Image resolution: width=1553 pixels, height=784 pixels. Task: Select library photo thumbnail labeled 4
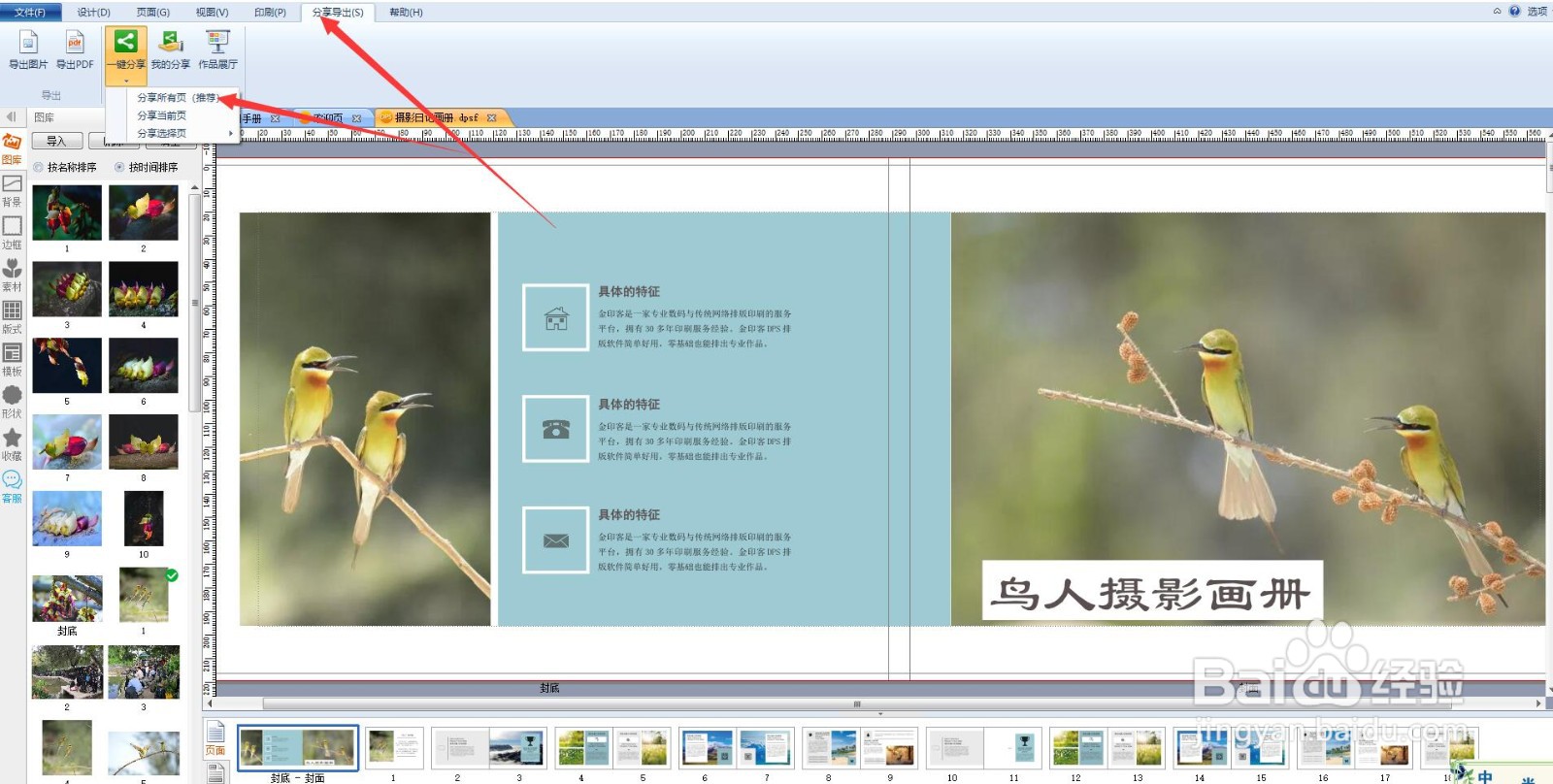pos(144,289)
